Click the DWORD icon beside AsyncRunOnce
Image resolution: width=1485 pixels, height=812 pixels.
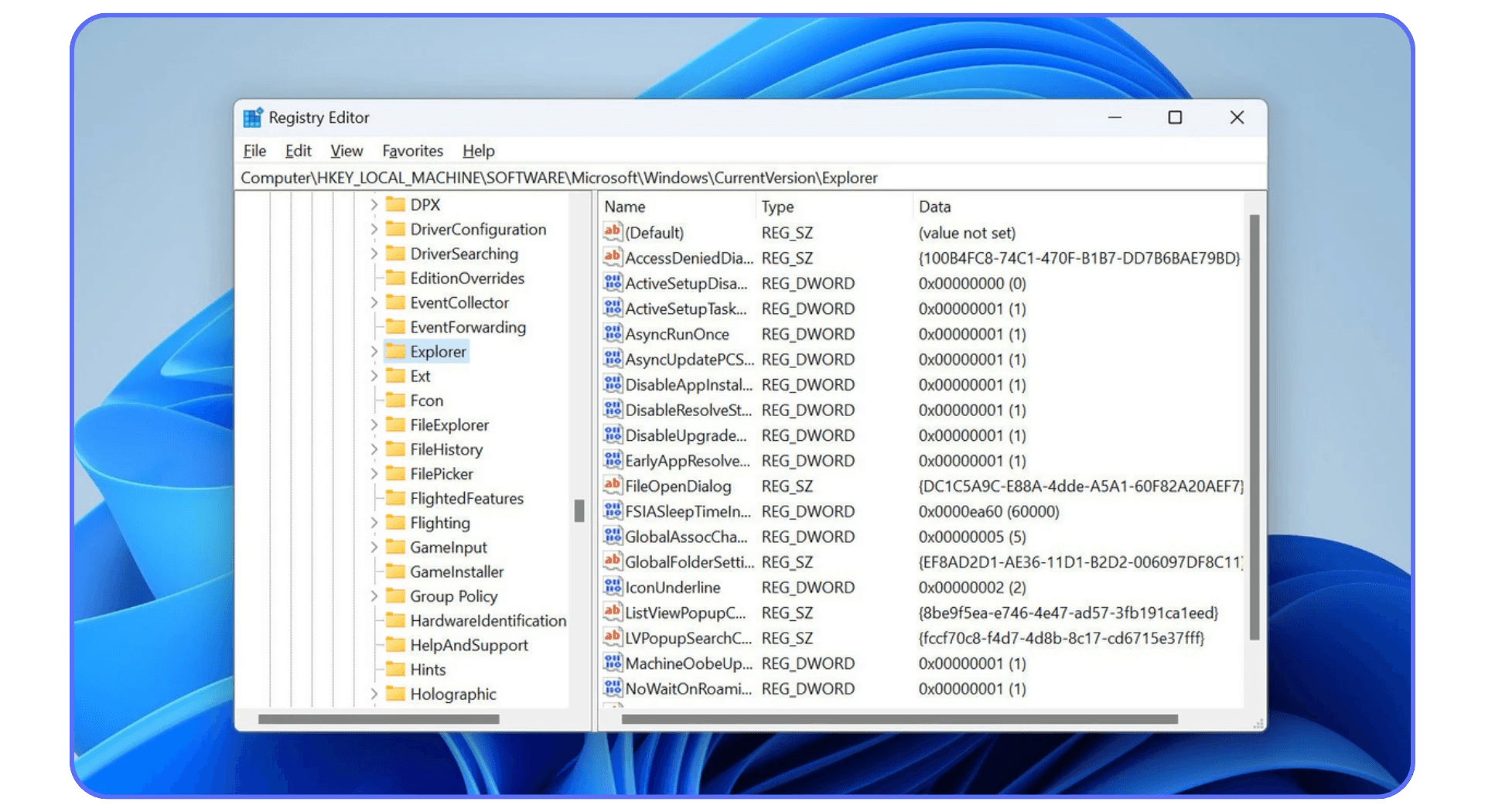point(612,333)
